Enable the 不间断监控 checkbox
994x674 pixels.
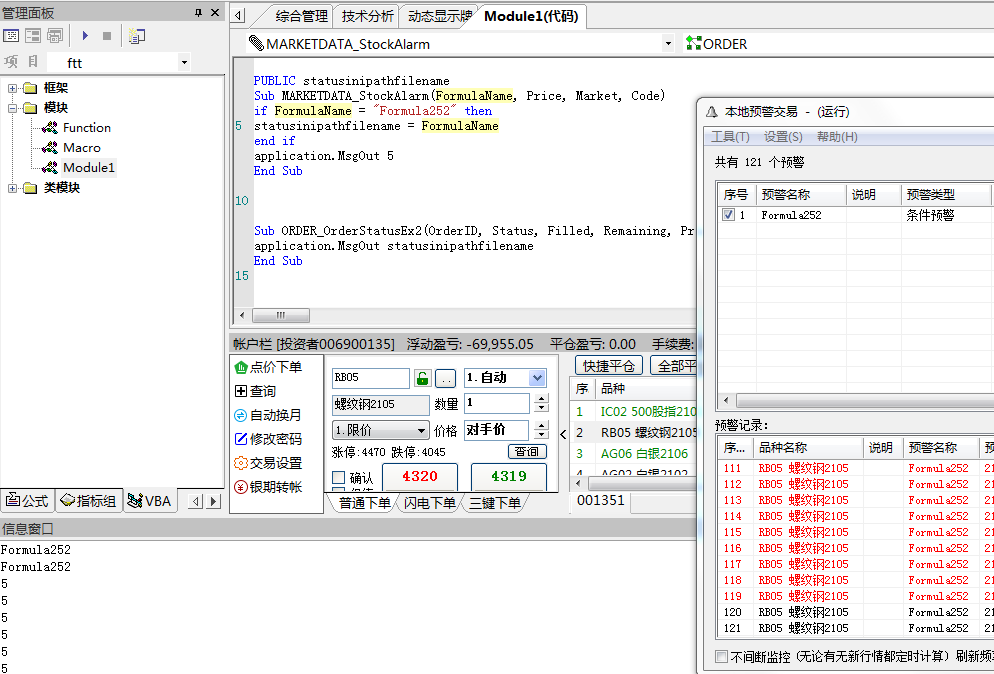point(721,657)
